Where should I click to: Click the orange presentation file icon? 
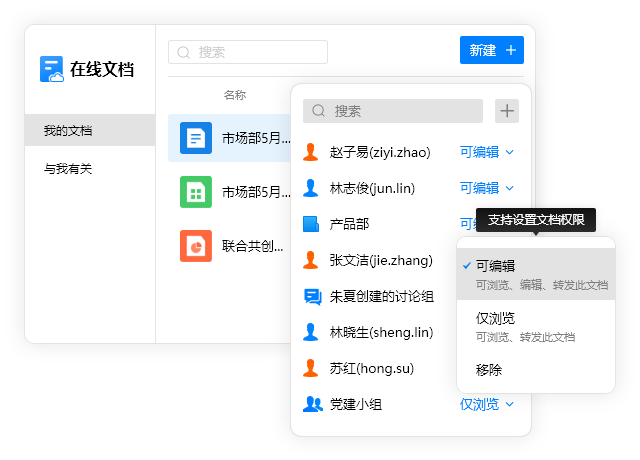point(196,246)
